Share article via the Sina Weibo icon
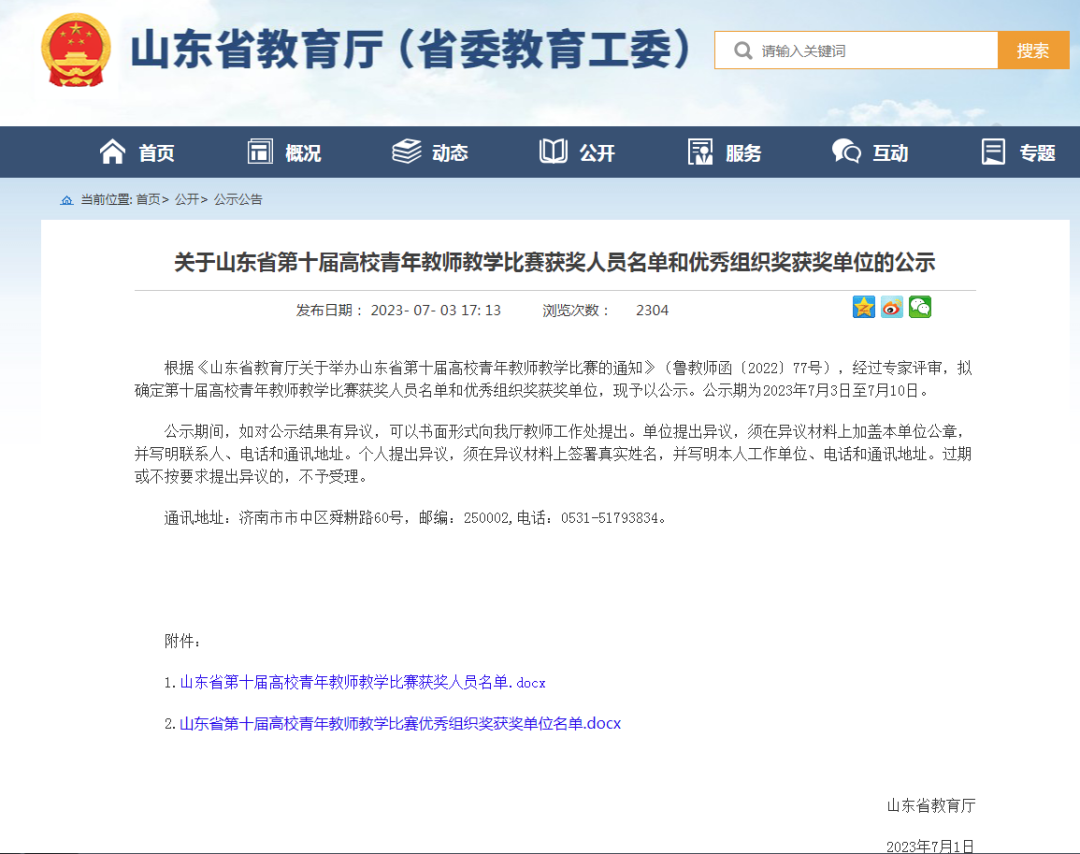The height and width of the screenshot is (854, 1080). tap(891, 307)
